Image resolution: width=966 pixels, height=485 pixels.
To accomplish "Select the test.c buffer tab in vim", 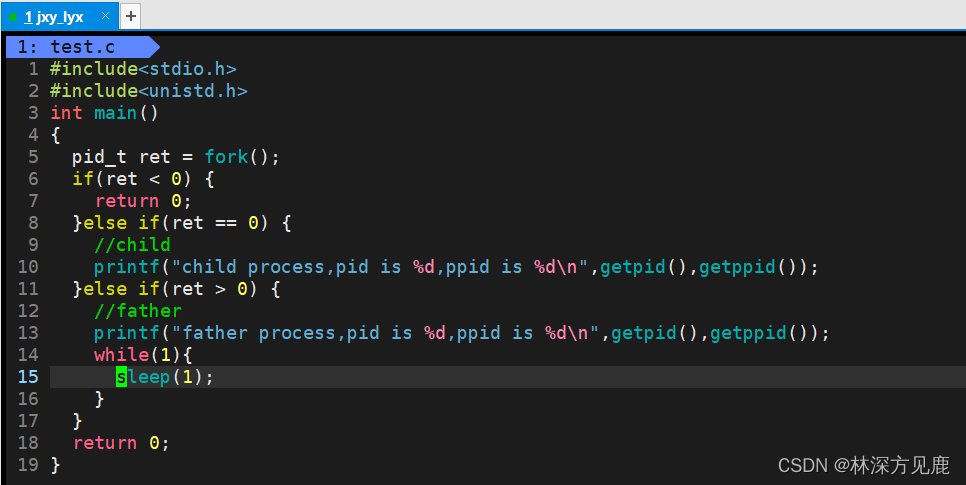I will [83, 47].
